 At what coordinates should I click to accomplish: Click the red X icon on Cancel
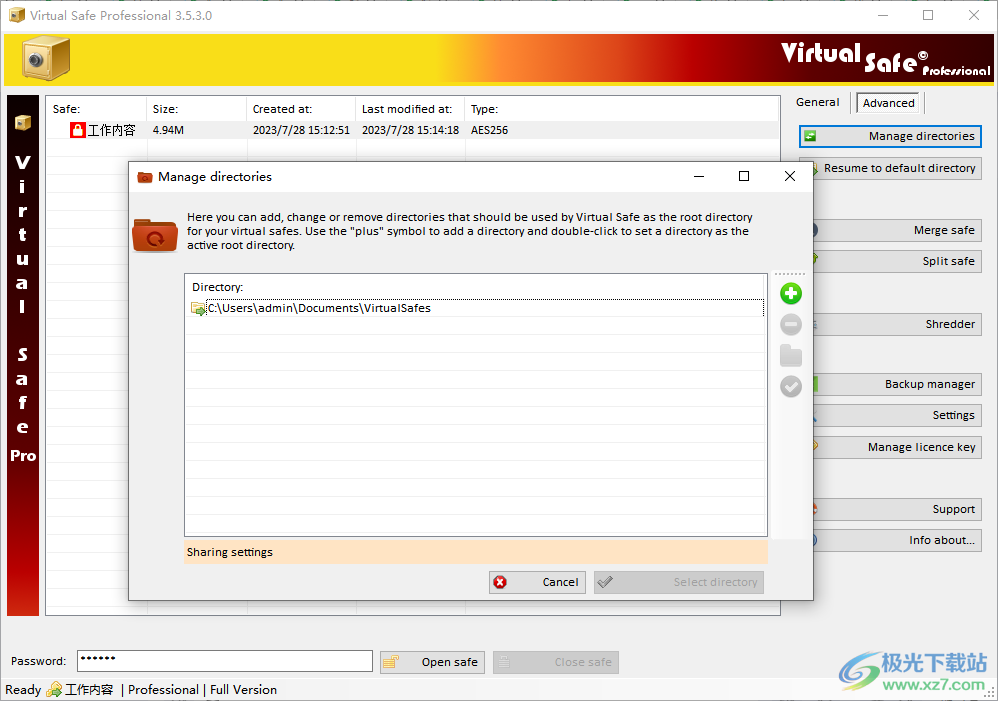[x=500, y=582]
